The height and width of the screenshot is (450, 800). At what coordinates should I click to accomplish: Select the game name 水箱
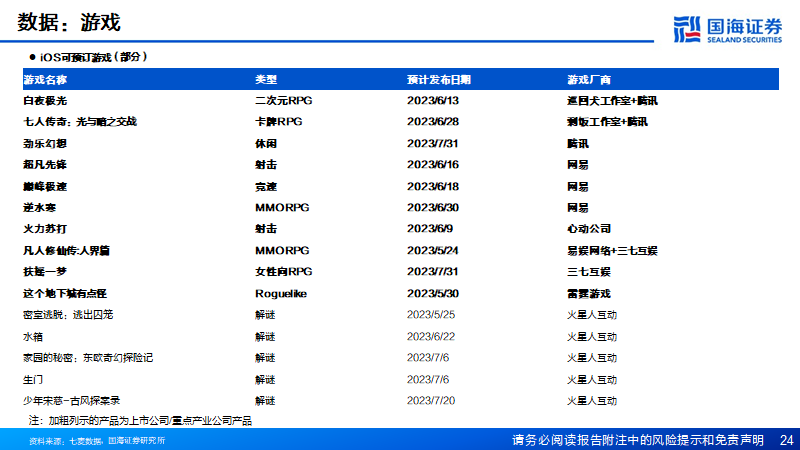(x=33, y=337)
